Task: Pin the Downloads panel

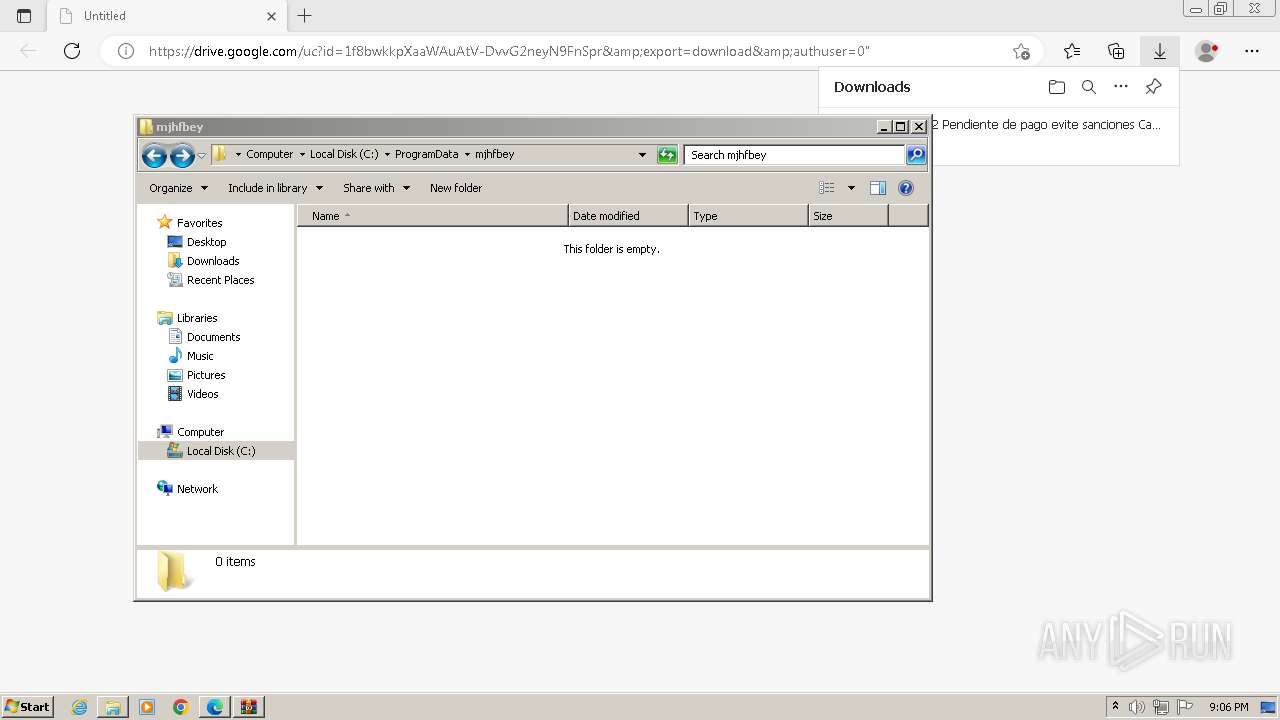Action: click(x=1153, y=87)
